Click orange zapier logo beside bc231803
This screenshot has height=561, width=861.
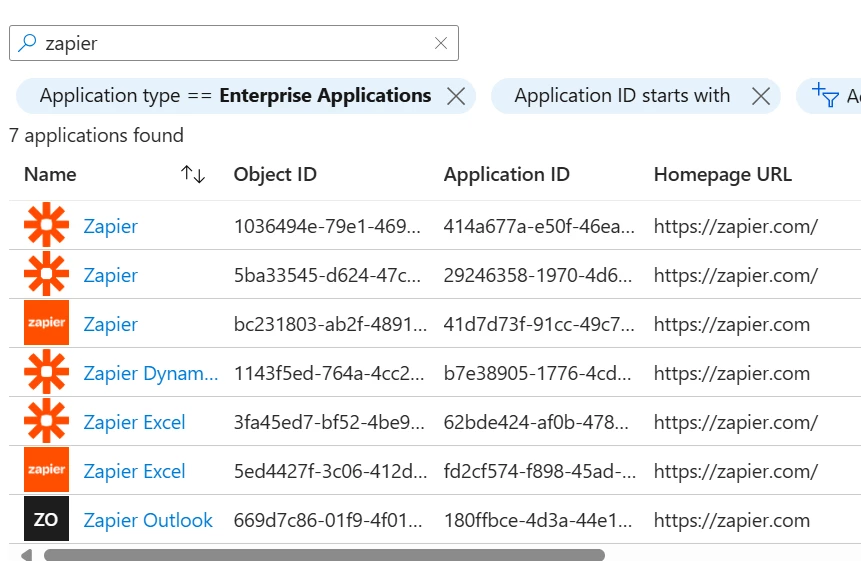click(47, 322)
